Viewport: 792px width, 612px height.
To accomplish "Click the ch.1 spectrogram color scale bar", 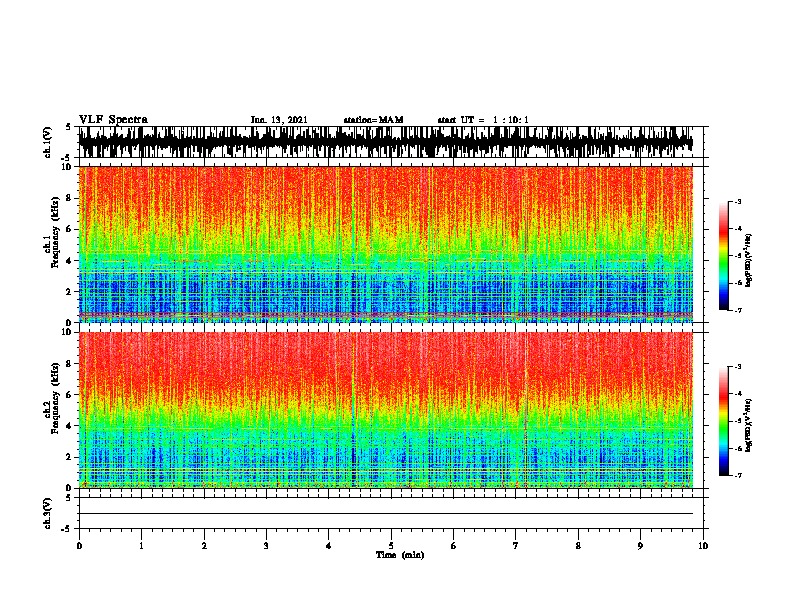I will click(724, 256).
